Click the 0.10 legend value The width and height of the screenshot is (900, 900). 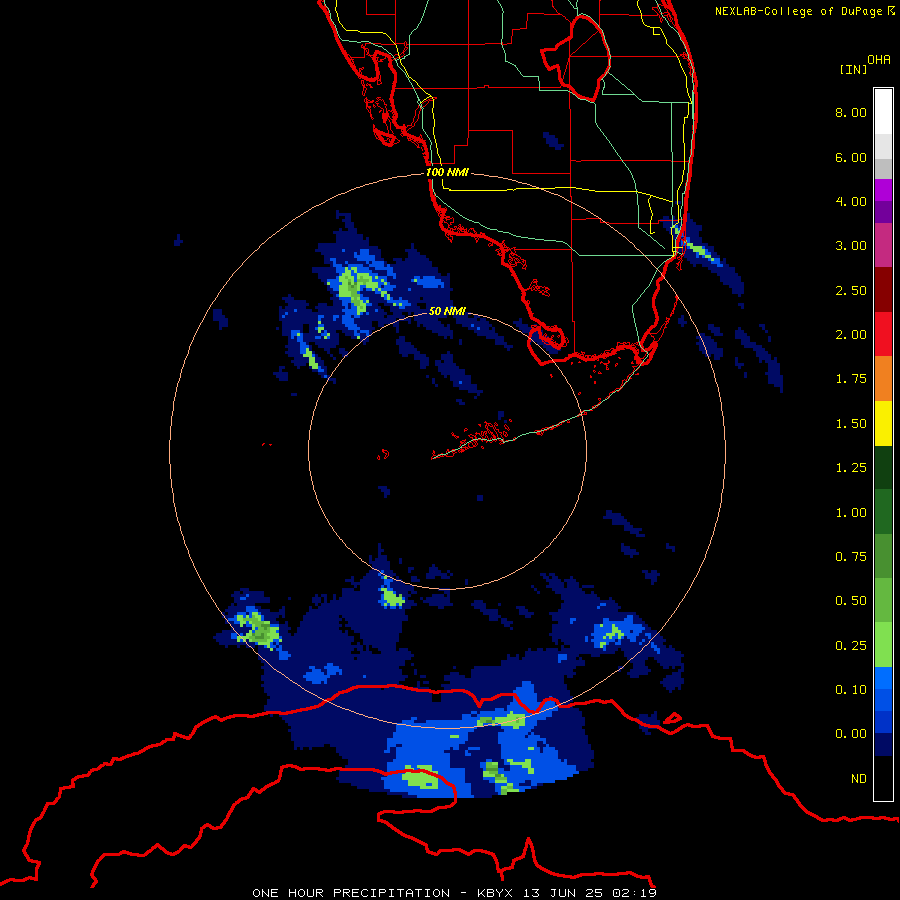851,690
